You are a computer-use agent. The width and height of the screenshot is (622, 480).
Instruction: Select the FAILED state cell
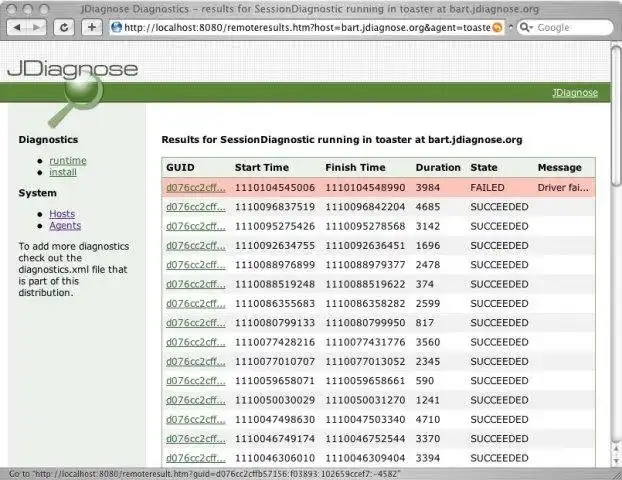coord(488,188)
